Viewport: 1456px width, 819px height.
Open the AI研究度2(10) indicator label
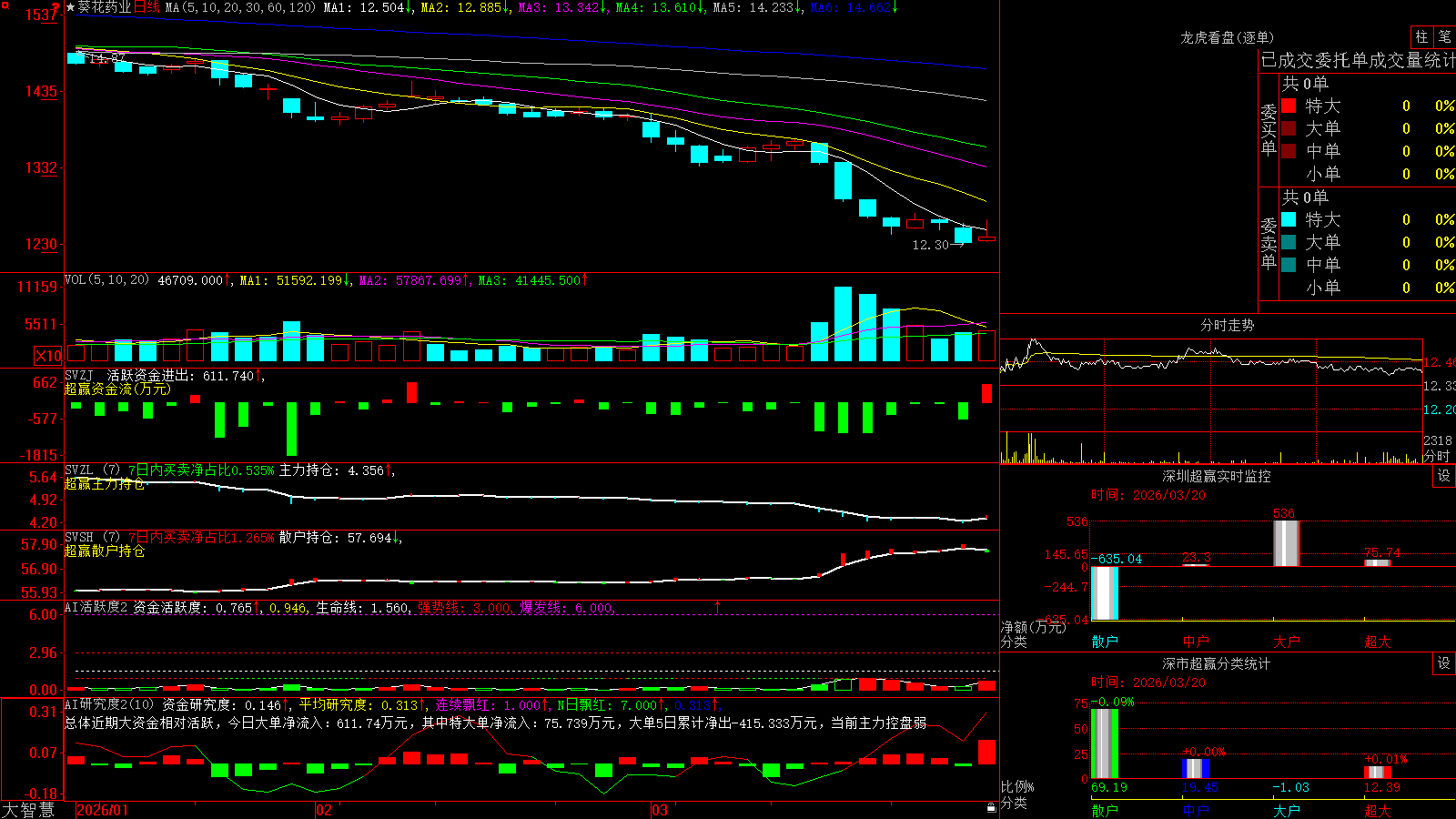click(109, 705)
